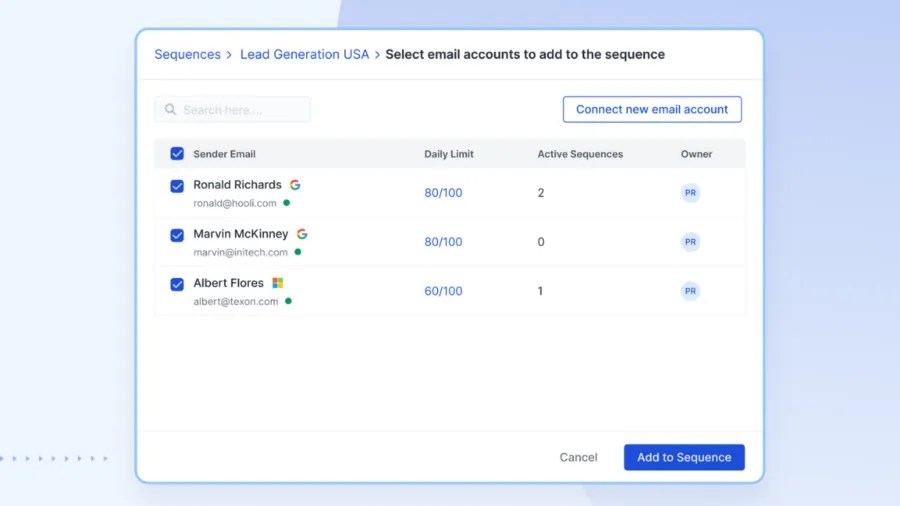
Task: Click active sequences value 2 for Ronald
Action: (541, 193)
